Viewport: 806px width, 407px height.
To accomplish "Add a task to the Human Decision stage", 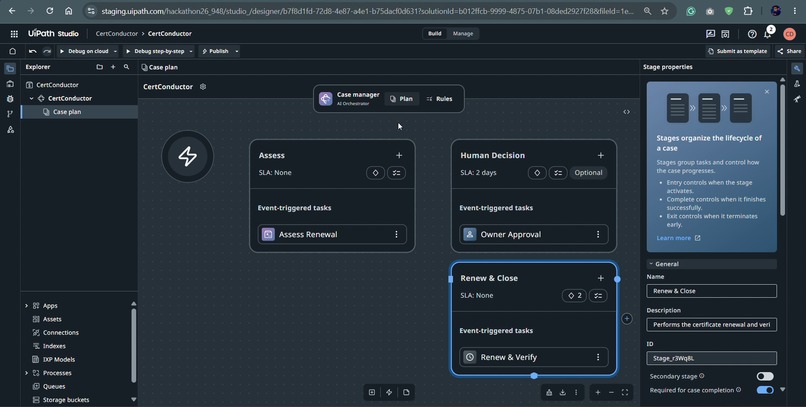I will 600,155.
